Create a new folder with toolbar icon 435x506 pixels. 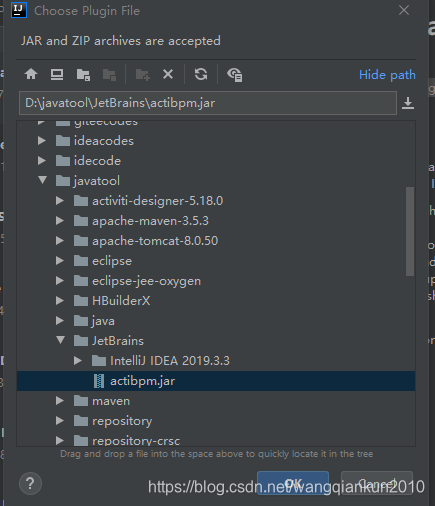coord(142,74)
